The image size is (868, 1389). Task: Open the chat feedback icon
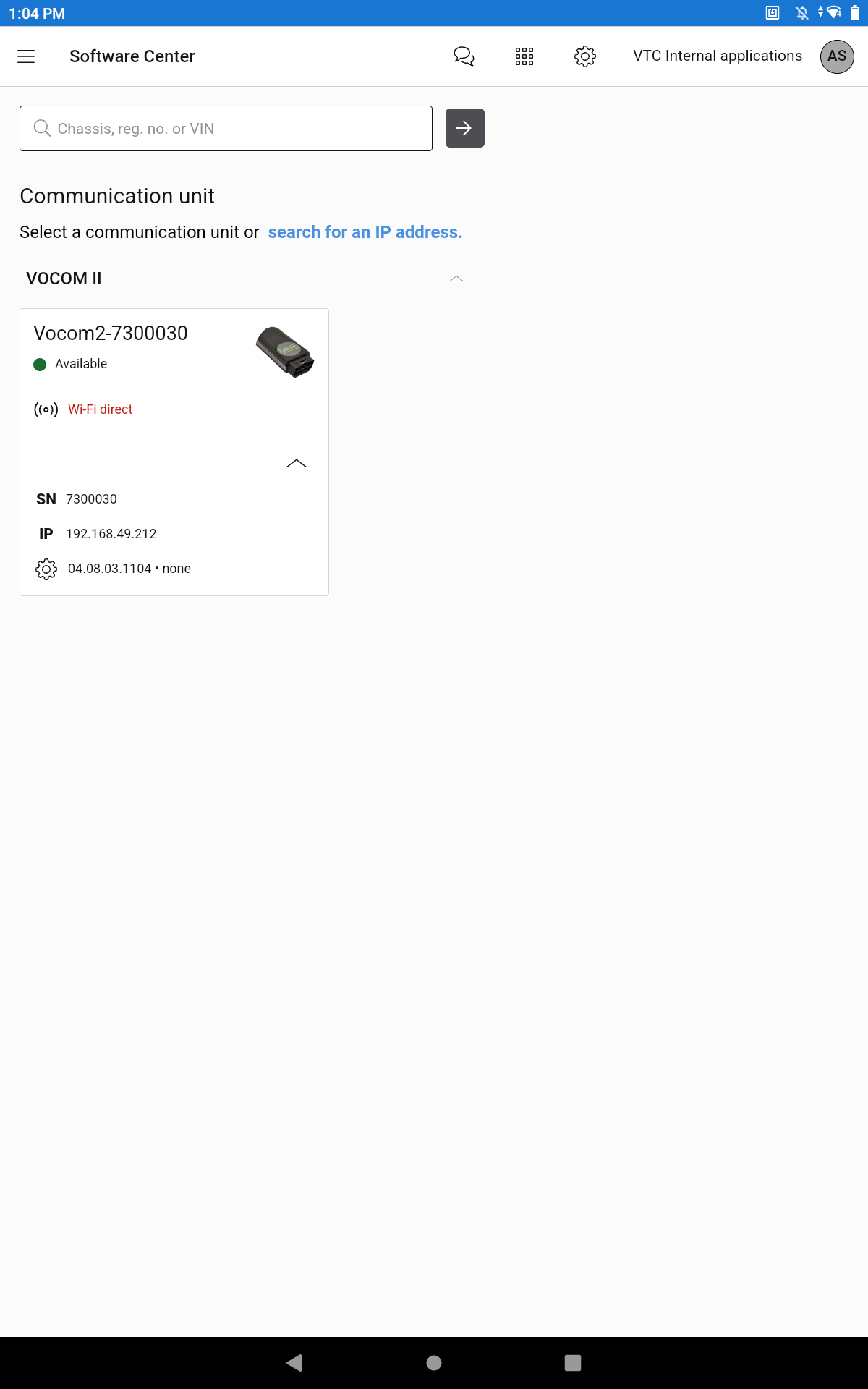click(464, 56)
